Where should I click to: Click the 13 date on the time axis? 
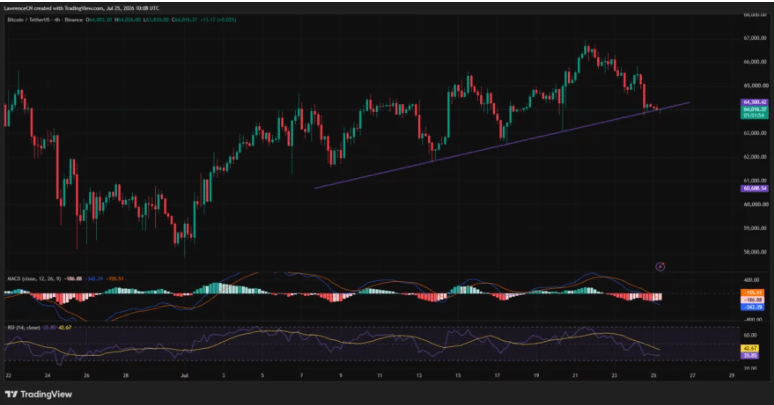tap(419, 375)
